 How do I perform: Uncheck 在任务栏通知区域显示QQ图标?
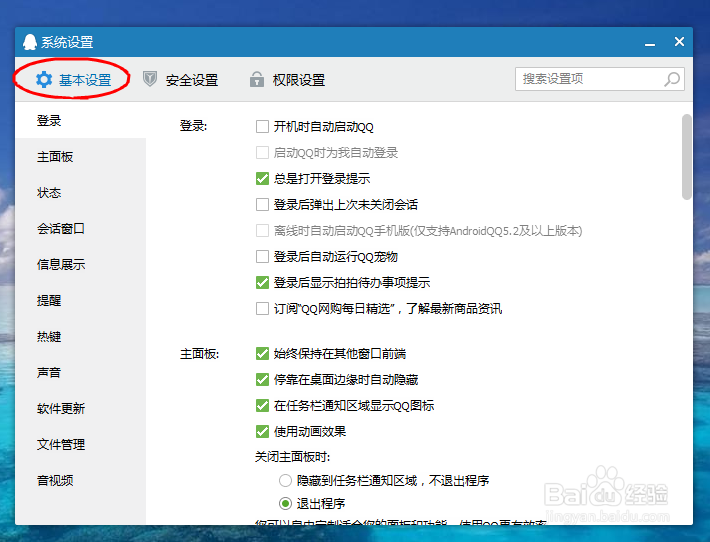(x=262, y=405)
